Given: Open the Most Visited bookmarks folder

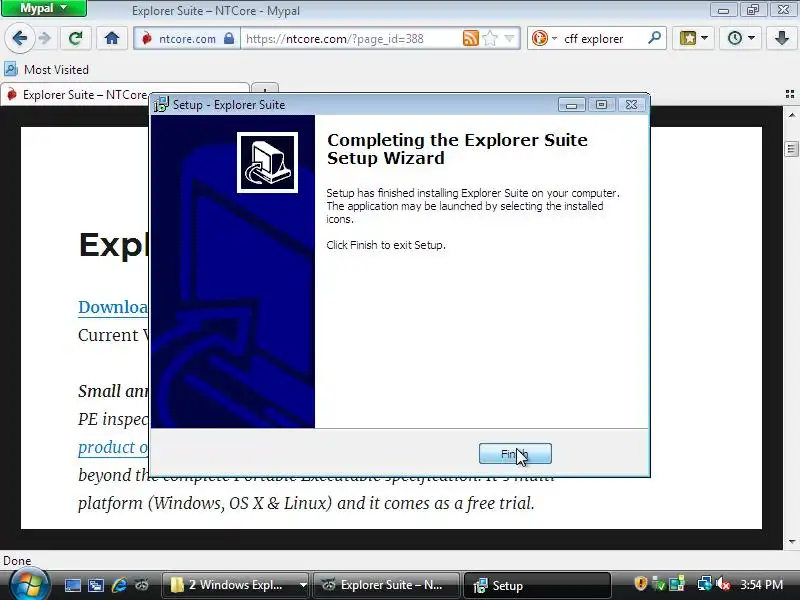Looking at the screenshot, I should pos(46,69).
